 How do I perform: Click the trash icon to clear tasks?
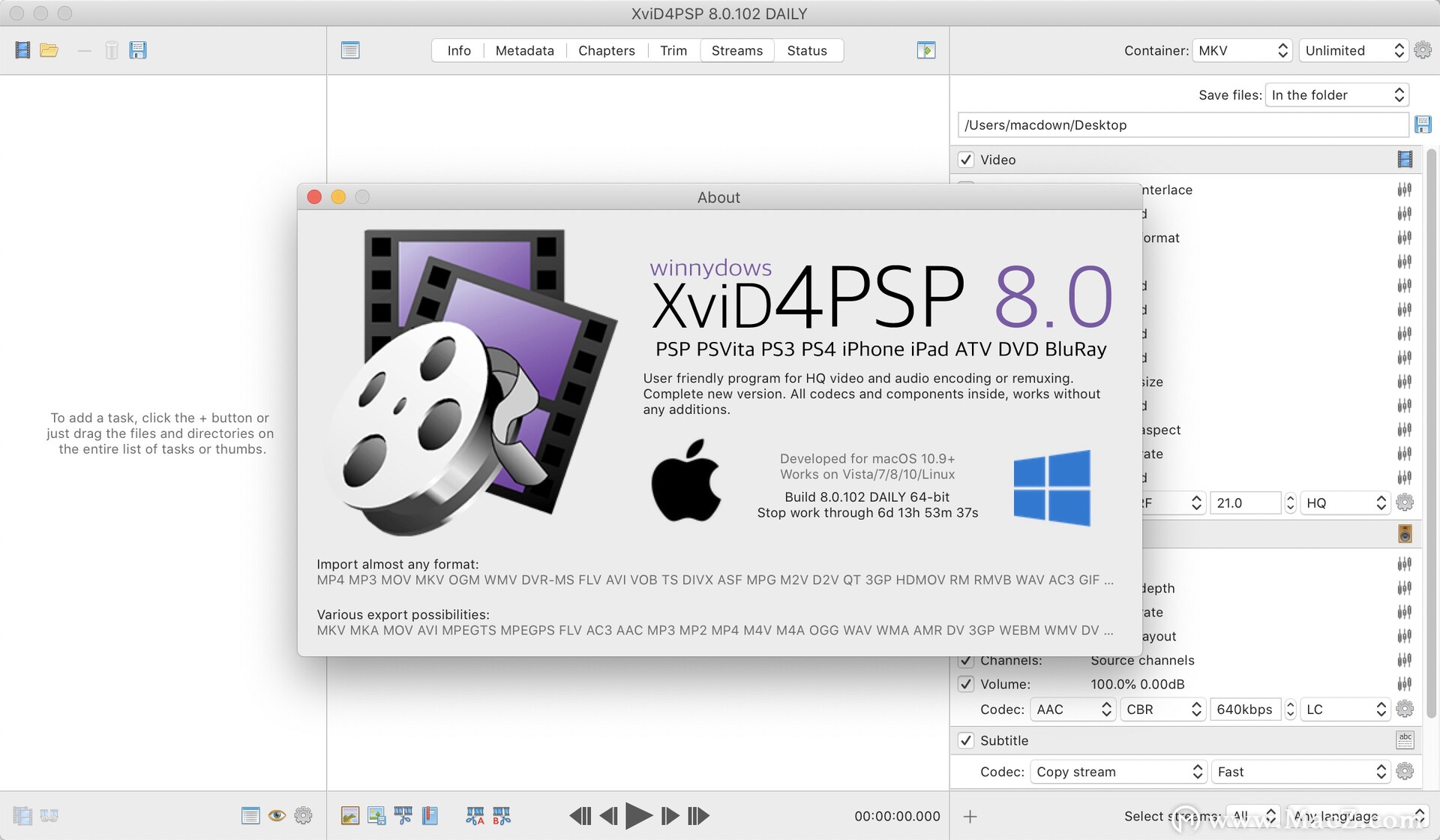pos(111,49)
